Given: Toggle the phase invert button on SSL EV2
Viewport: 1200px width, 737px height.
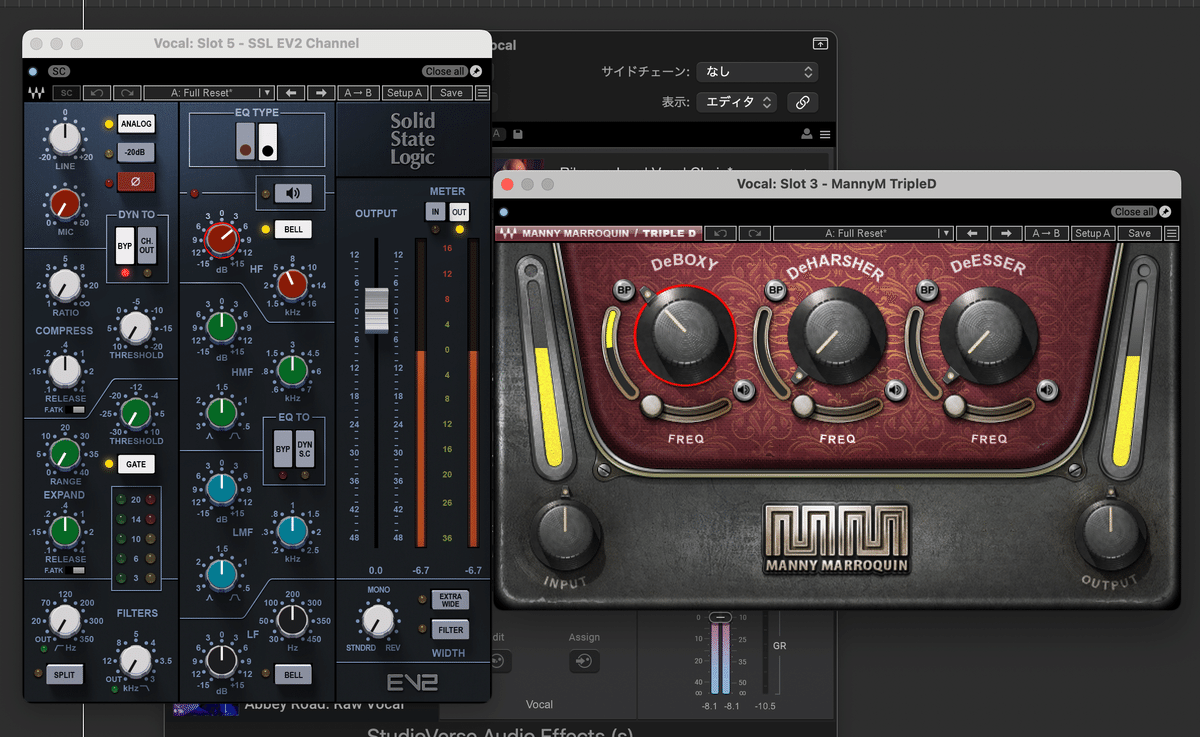Looking at the screenshot, I should pos(135,181).
